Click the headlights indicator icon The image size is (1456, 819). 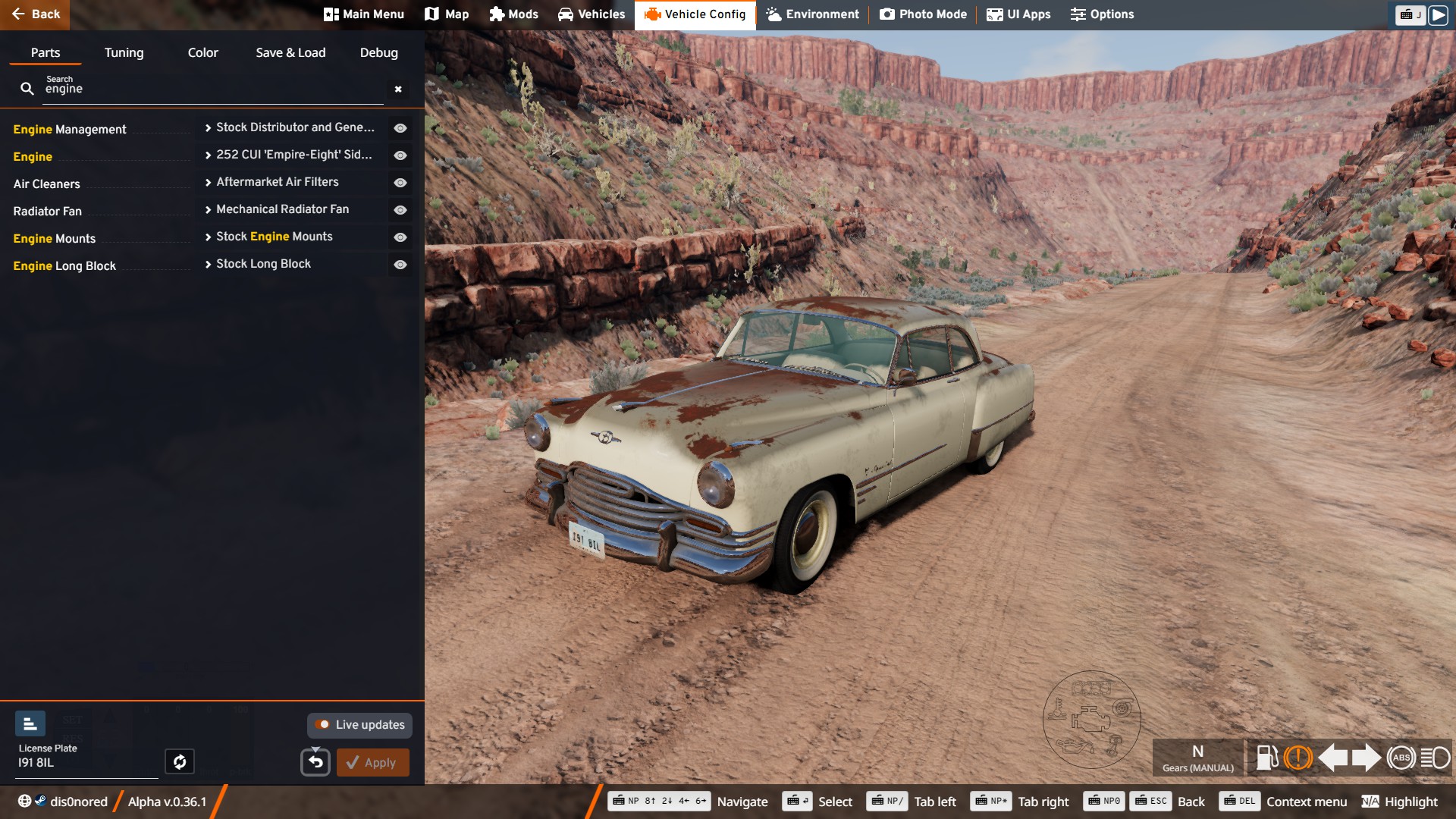[x=1435, y=757]
